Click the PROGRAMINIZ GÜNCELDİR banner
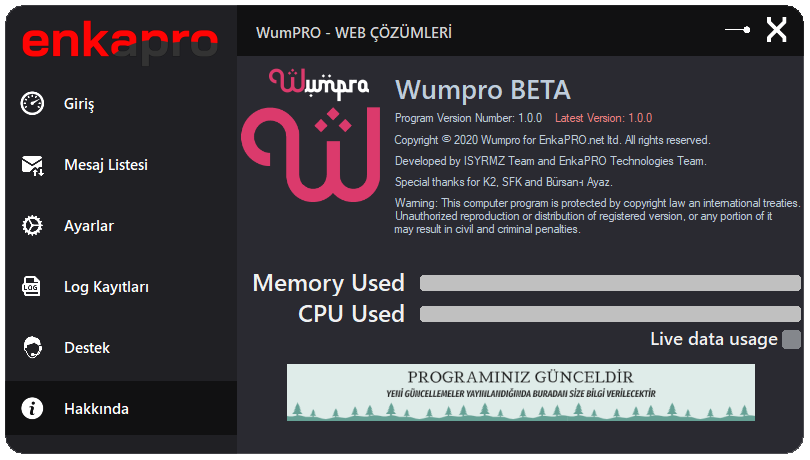Viewport: 810px width, 460px height. tap(521, 392)
